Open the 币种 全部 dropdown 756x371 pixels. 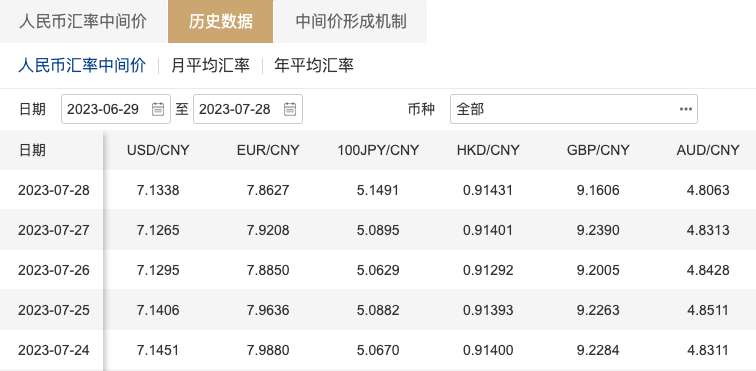tap(574, 109)
